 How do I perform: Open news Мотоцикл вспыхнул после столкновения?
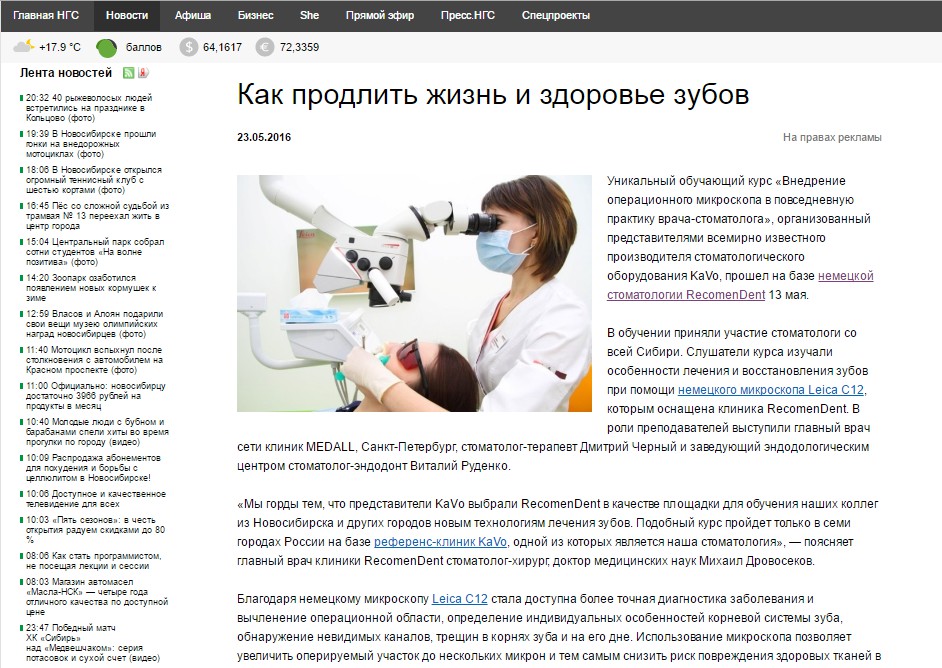(x=94, y=360)
